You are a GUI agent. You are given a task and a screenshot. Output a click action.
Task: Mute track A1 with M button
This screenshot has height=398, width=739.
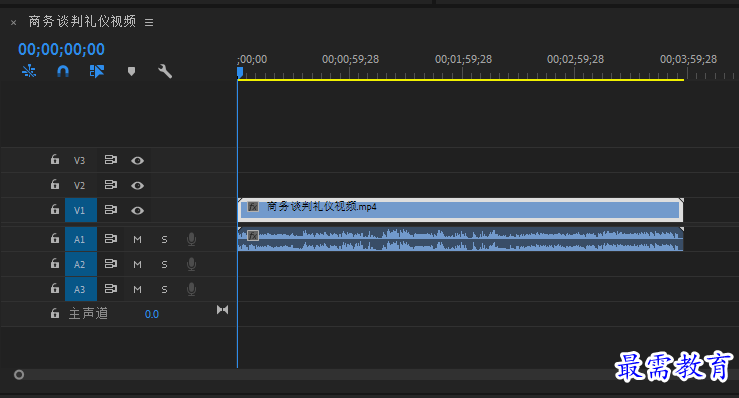(137, 240)
